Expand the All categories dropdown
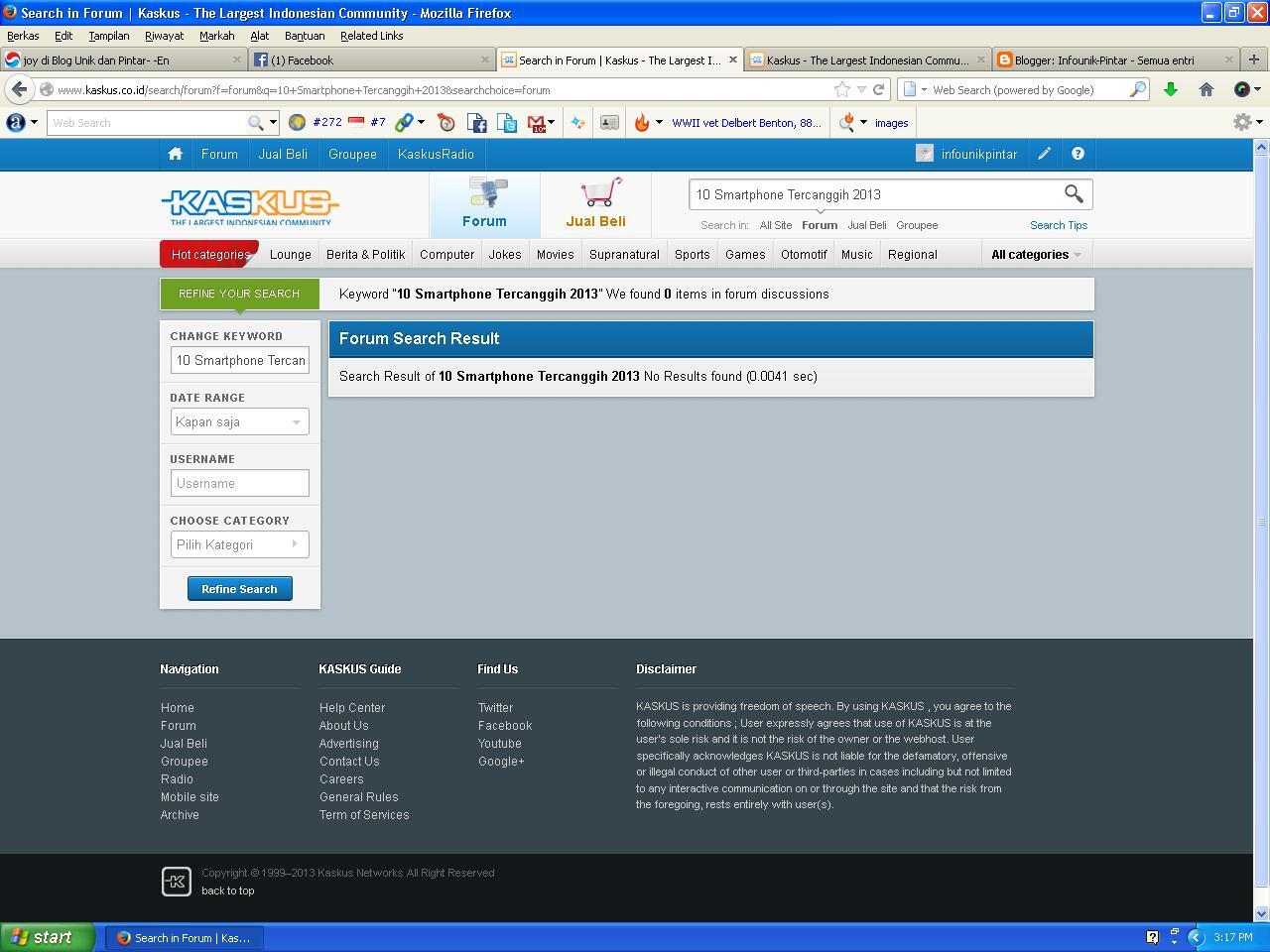Screen dimensions: 1270x952 [x=1036, y=255]
